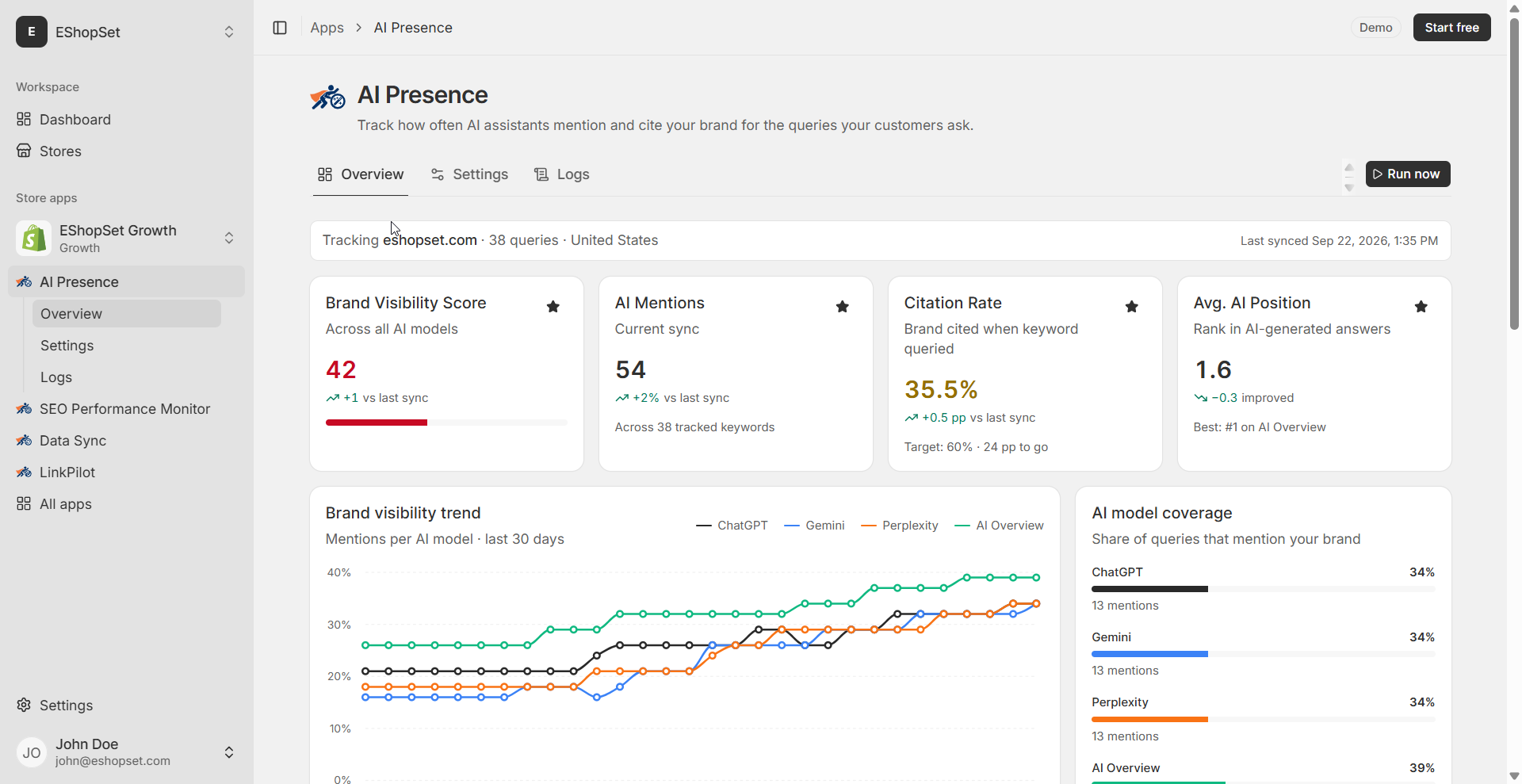1522x784 pixels.
Task: Click the Demo badge
Action: click(1375, 28)
